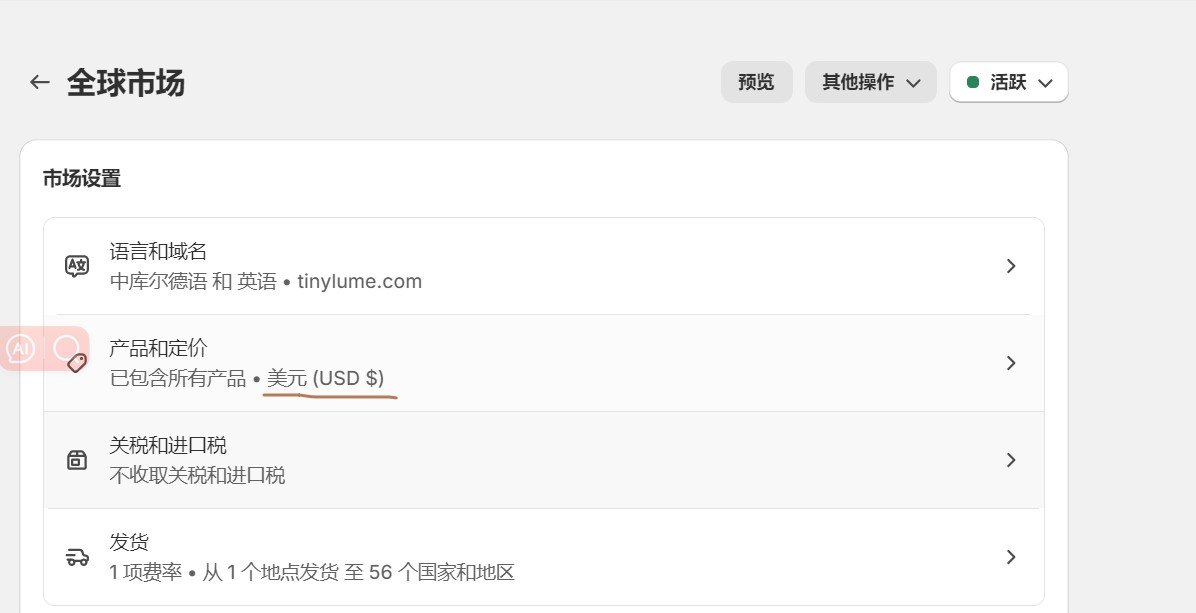The width and height of the screenshot is (1196, 613).
Task: Open the floating AI assistant icon
Action: coord(21,349)
